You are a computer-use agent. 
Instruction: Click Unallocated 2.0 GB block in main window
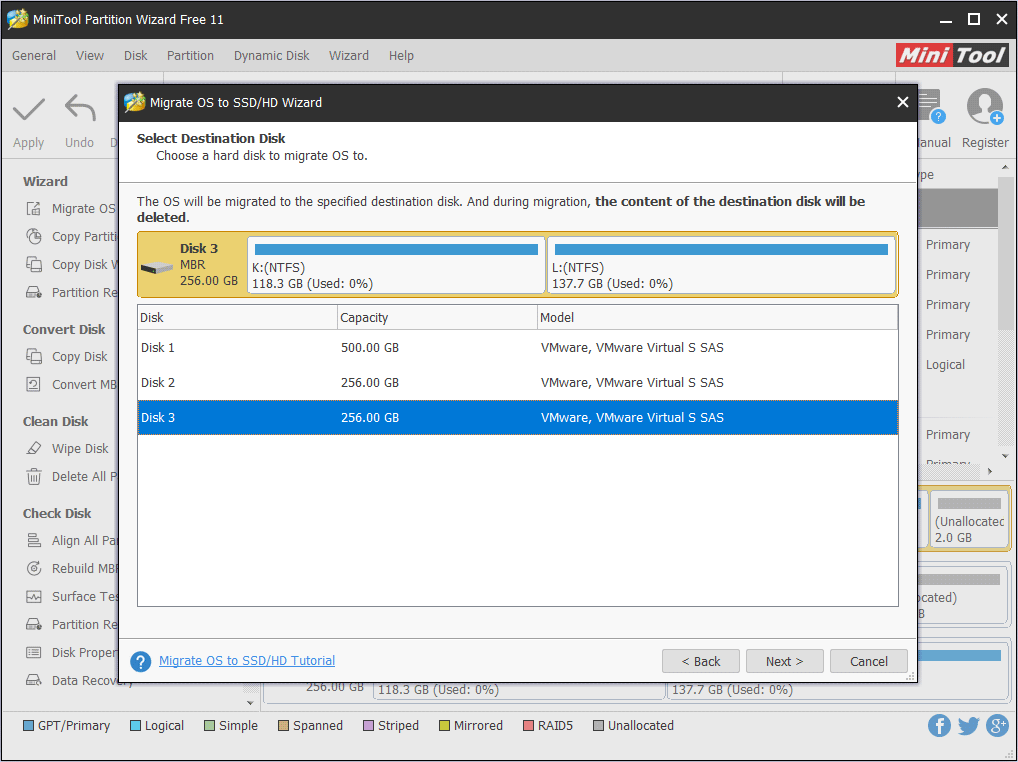(x=969, y=521)
